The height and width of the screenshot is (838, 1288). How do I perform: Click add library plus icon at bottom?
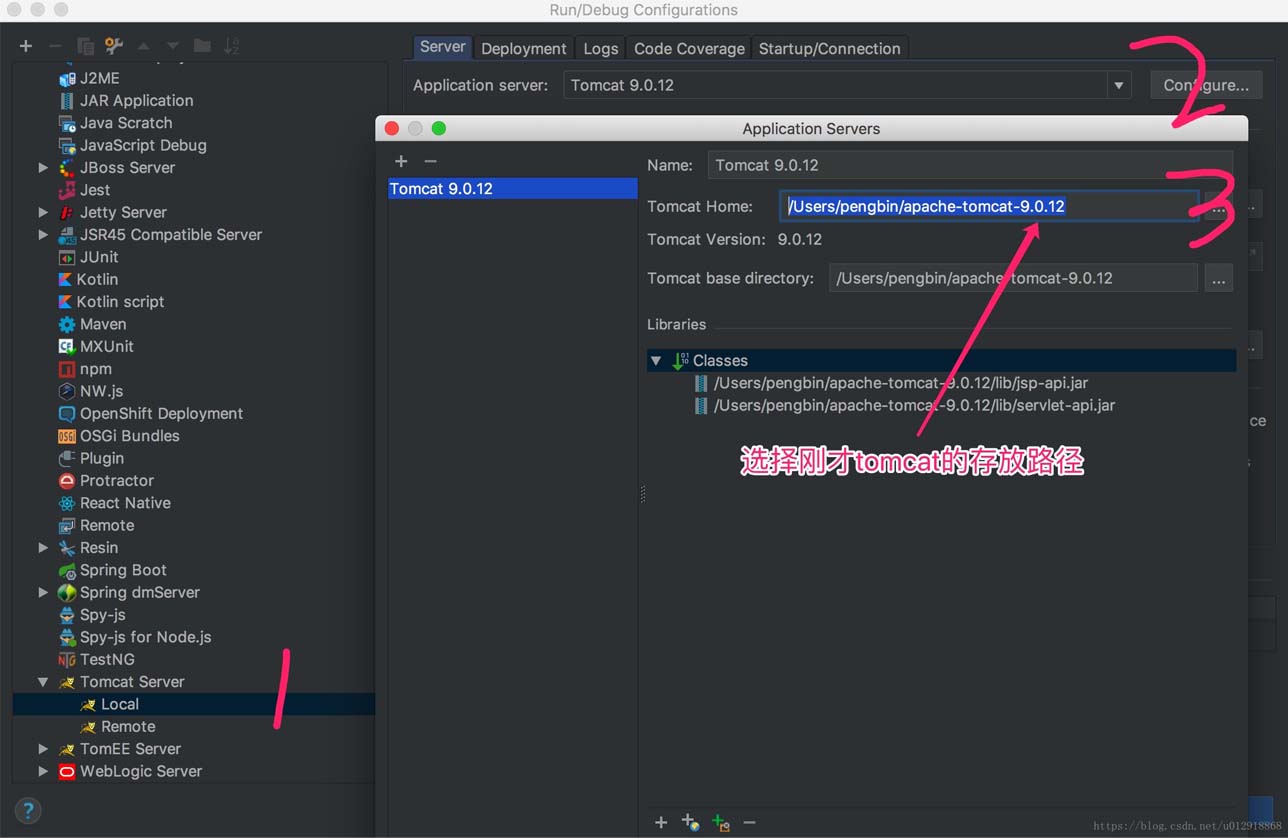click(661, 822)
